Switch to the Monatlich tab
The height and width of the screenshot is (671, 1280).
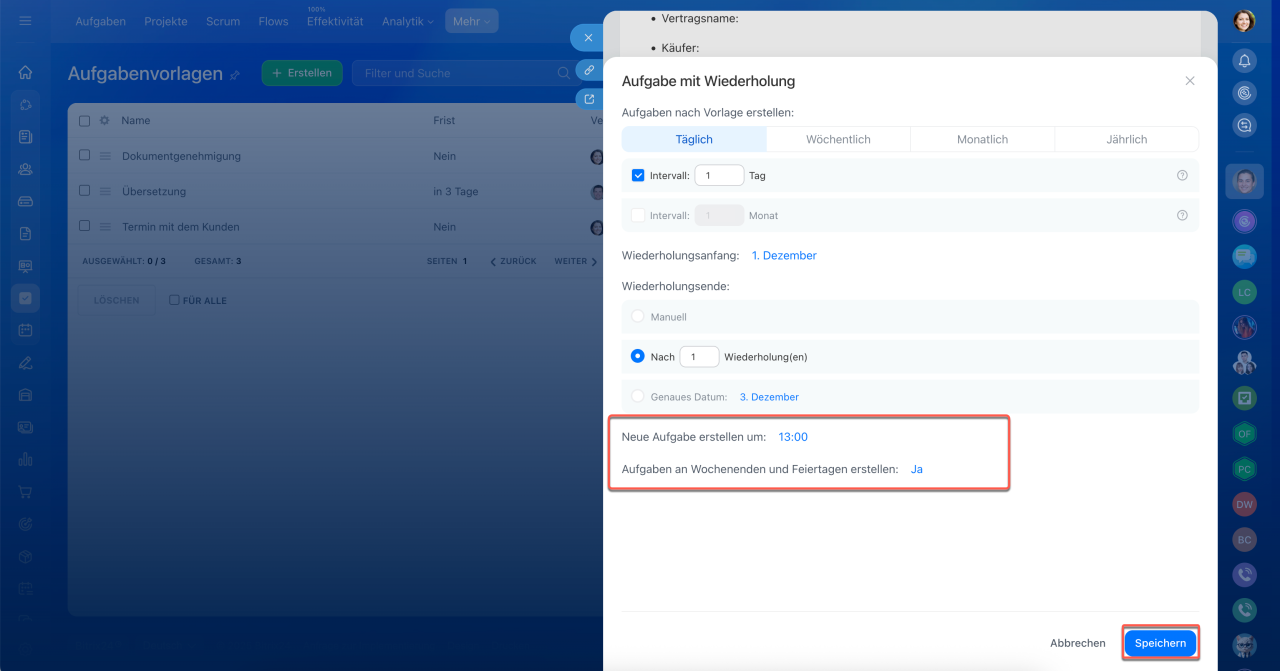click(x=982, y=139)
